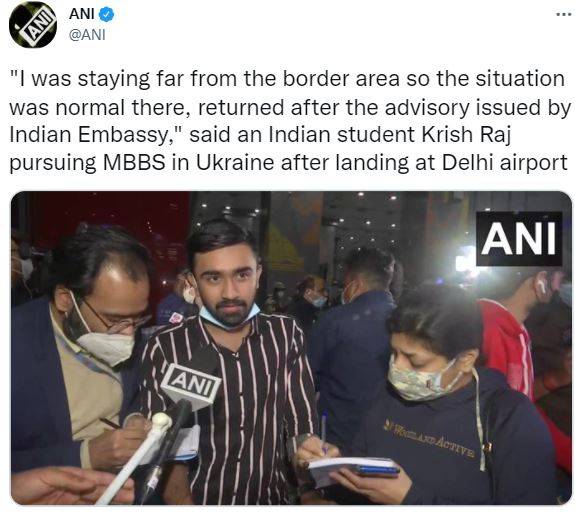
Task: Click the blue verified badge
Action: pos(107,15)
